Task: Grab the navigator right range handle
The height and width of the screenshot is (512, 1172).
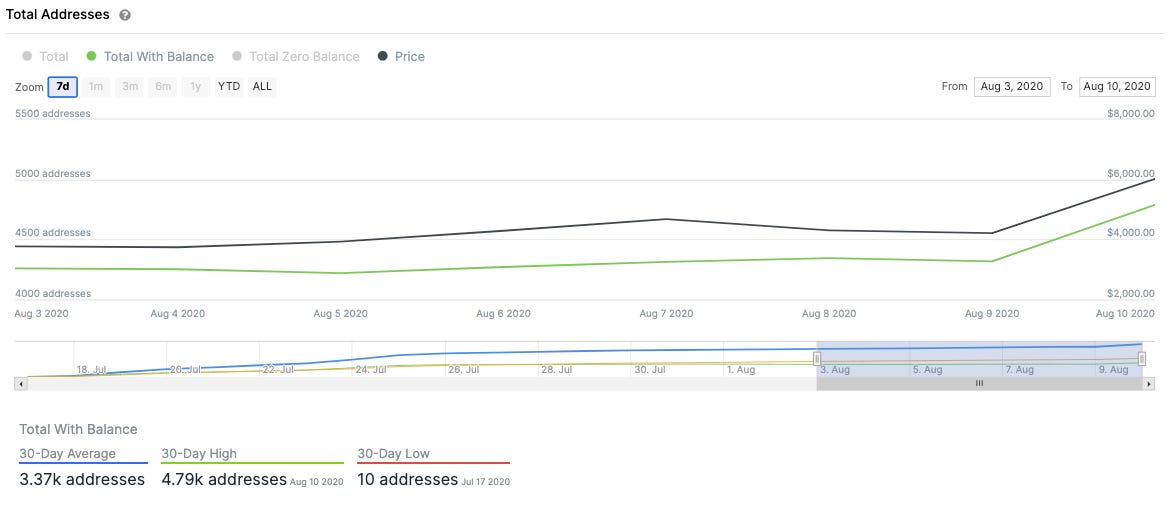Action: [x=1142, y=359]
